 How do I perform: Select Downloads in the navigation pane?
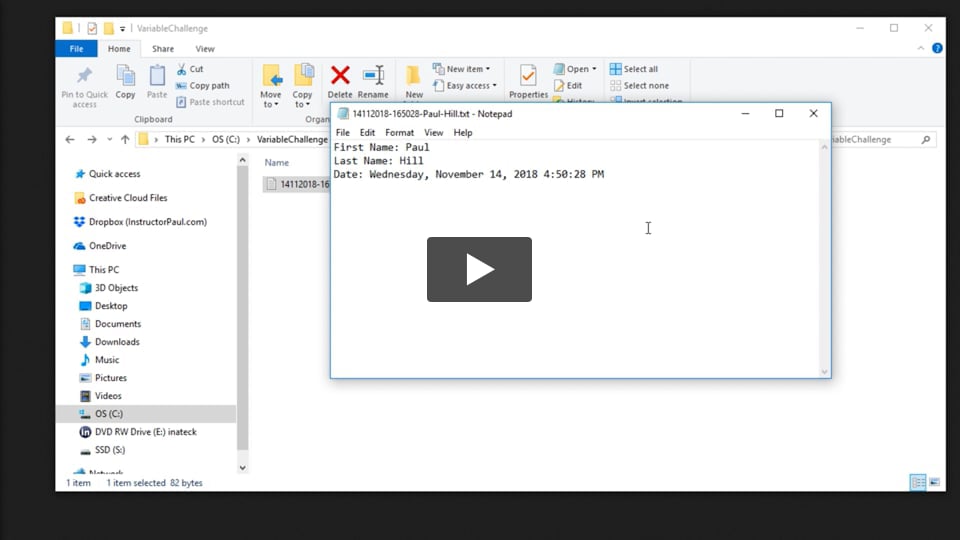click(117, 342)
